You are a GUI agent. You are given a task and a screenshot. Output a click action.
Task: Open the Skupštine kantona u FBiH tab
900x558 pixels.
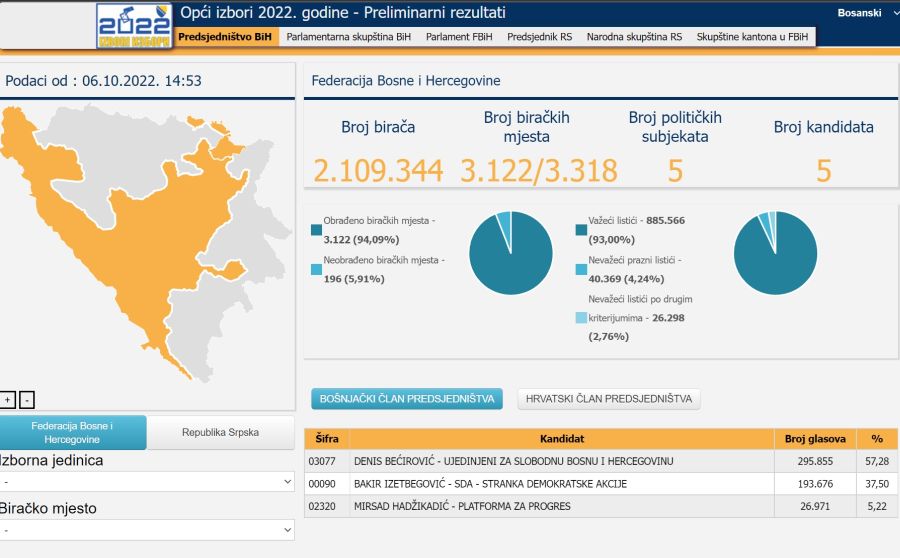coord(753,37)
